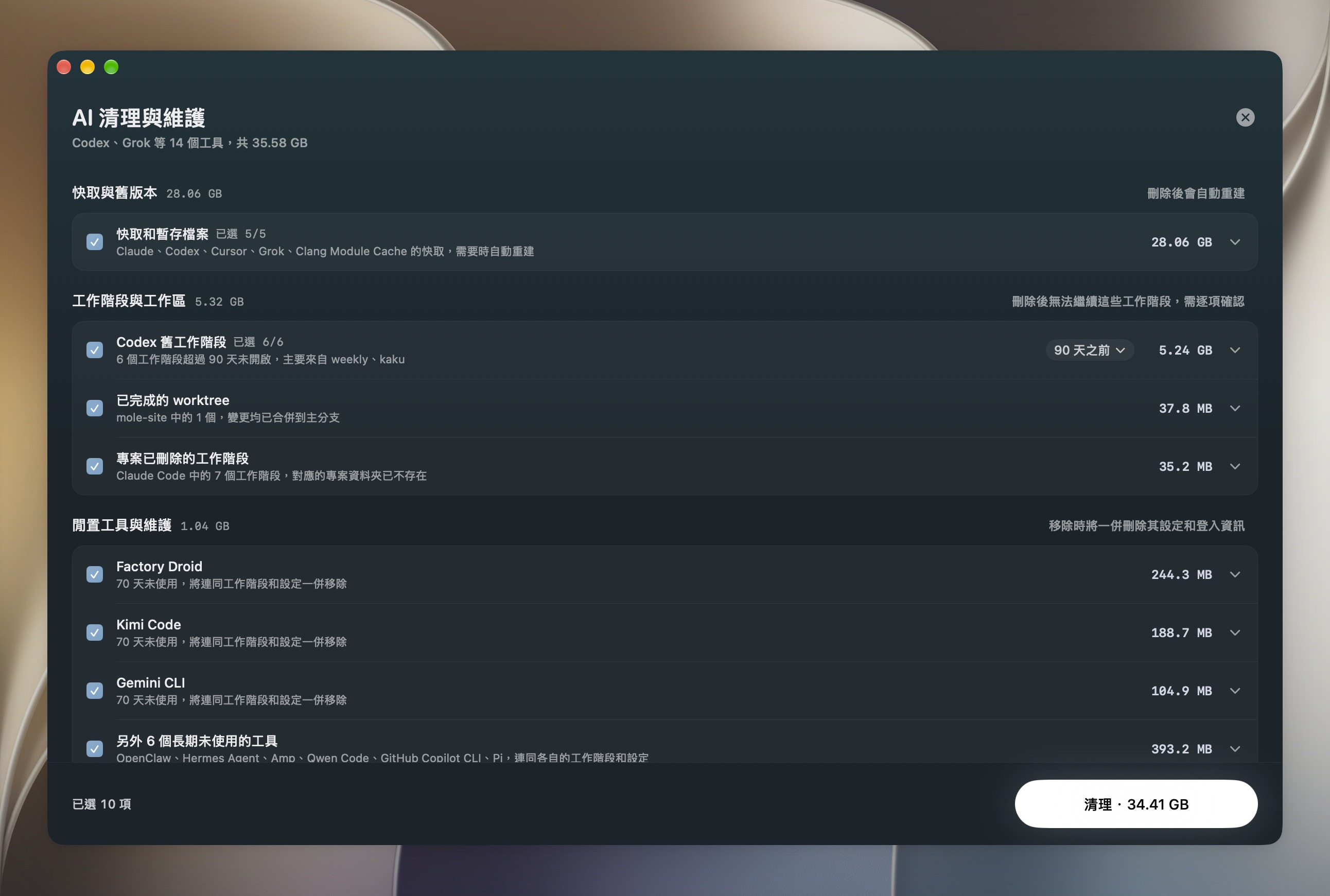Click the 244.3 MB size text
Viewport: 1330px width, 896px height.
point(1181,575)
